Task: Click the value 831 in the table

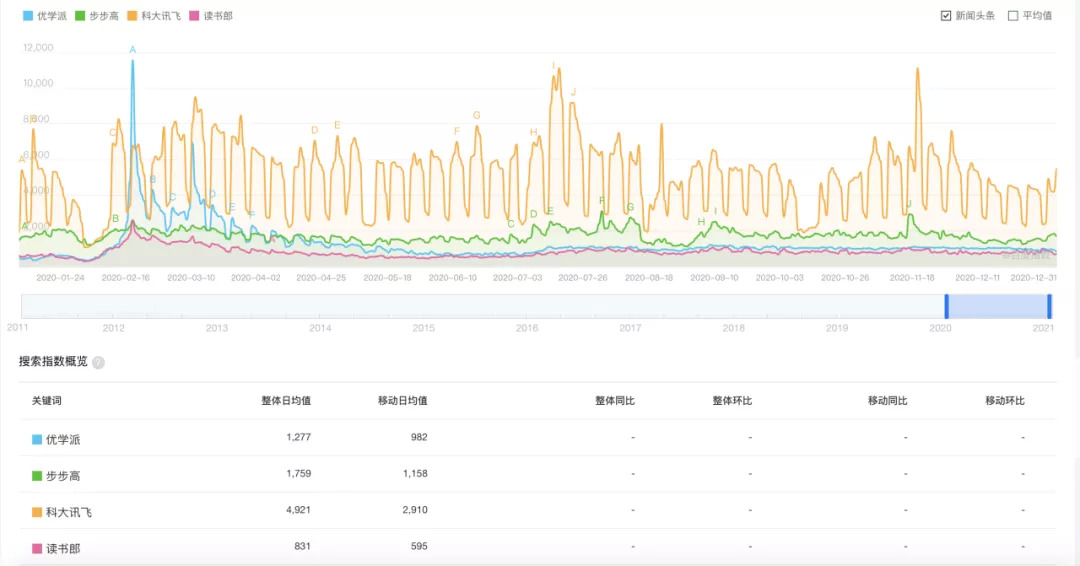Action: pos(302,547)
